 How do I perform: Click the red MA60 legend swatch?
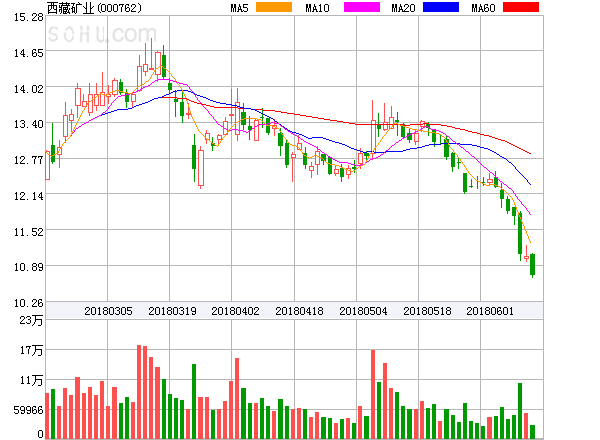tap(521, 7)
